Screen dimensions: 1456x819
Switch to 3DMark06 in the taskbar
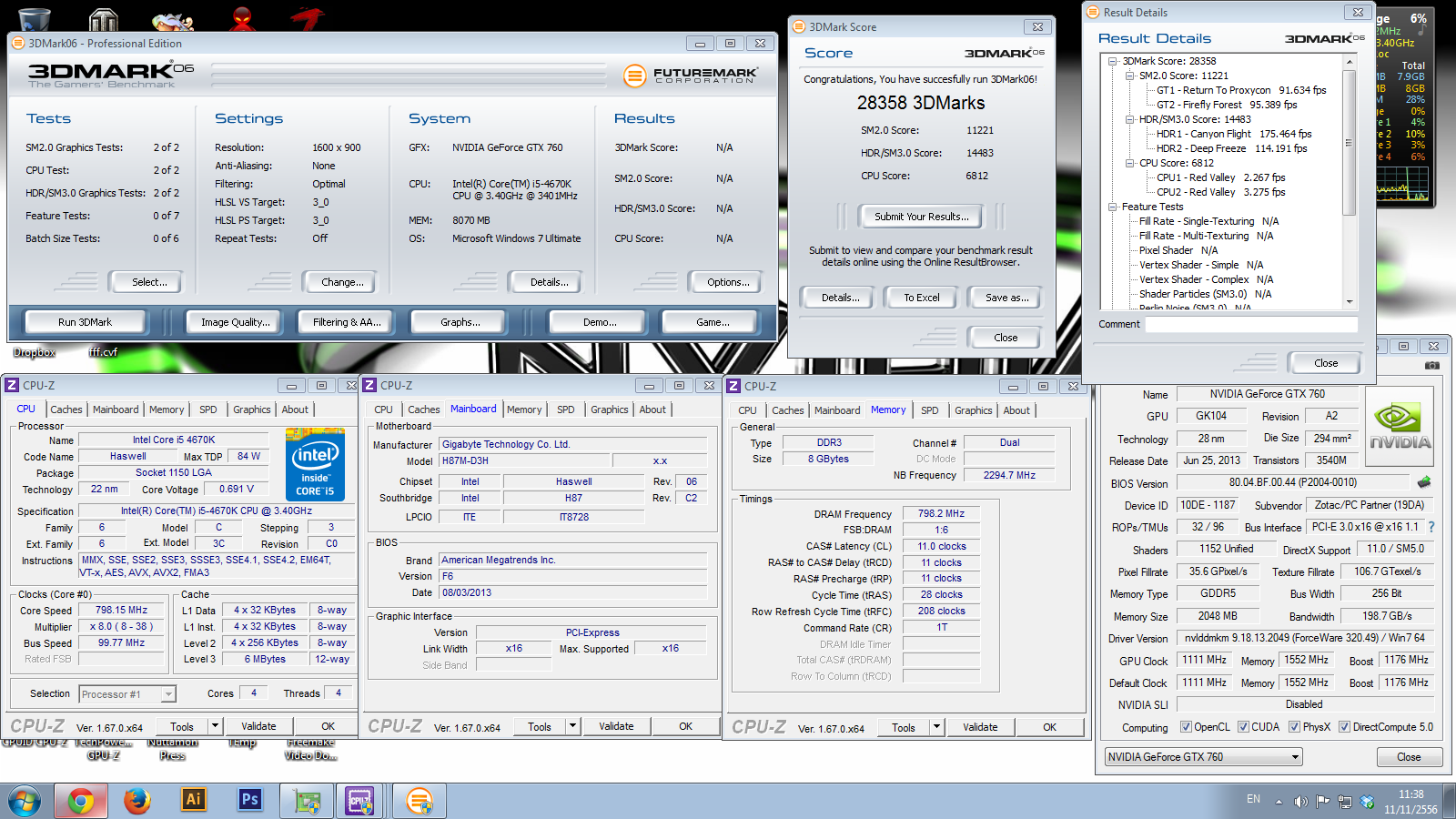tap(419, 801)
